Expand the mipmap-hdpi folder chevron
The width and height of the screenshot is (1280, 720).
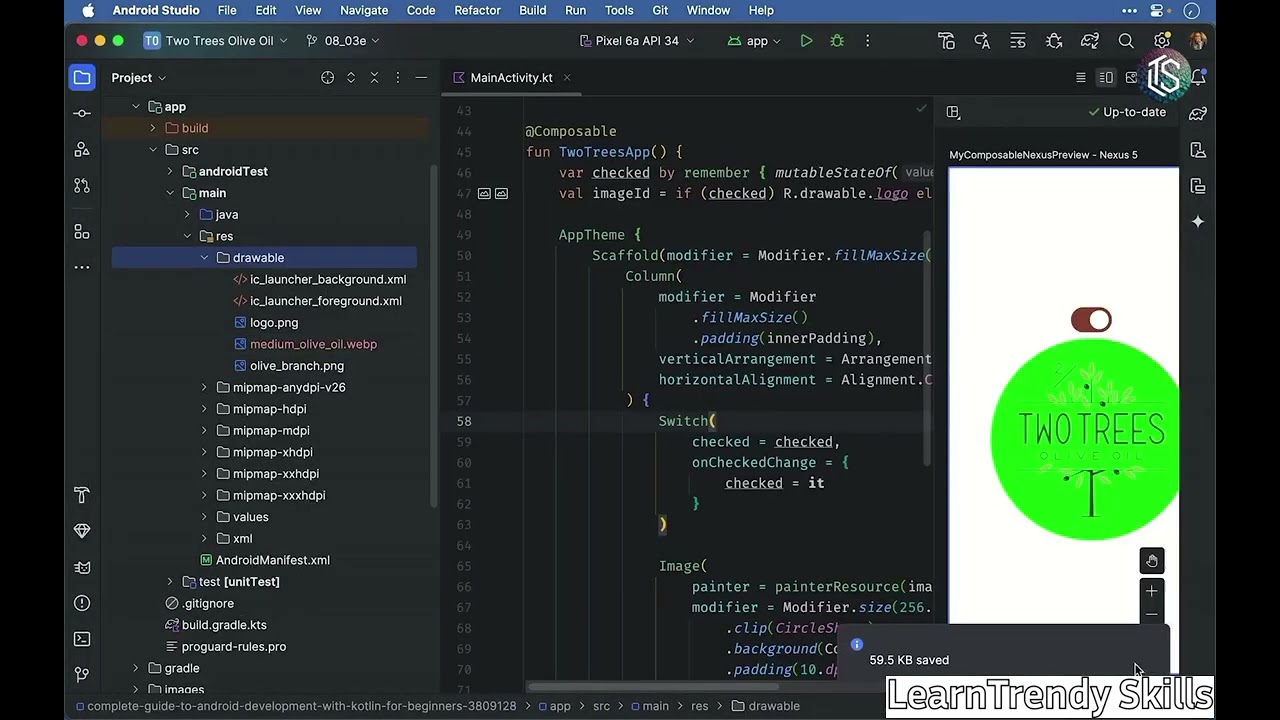coord(204,409)
